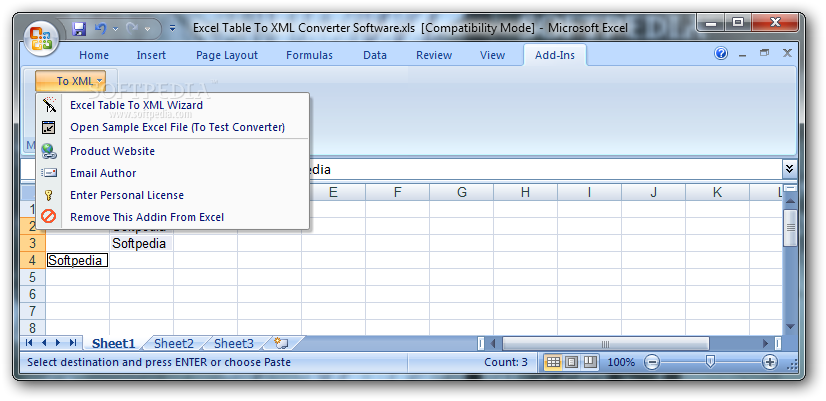Select column E header

pyautogui.click(x=333, y=193)
